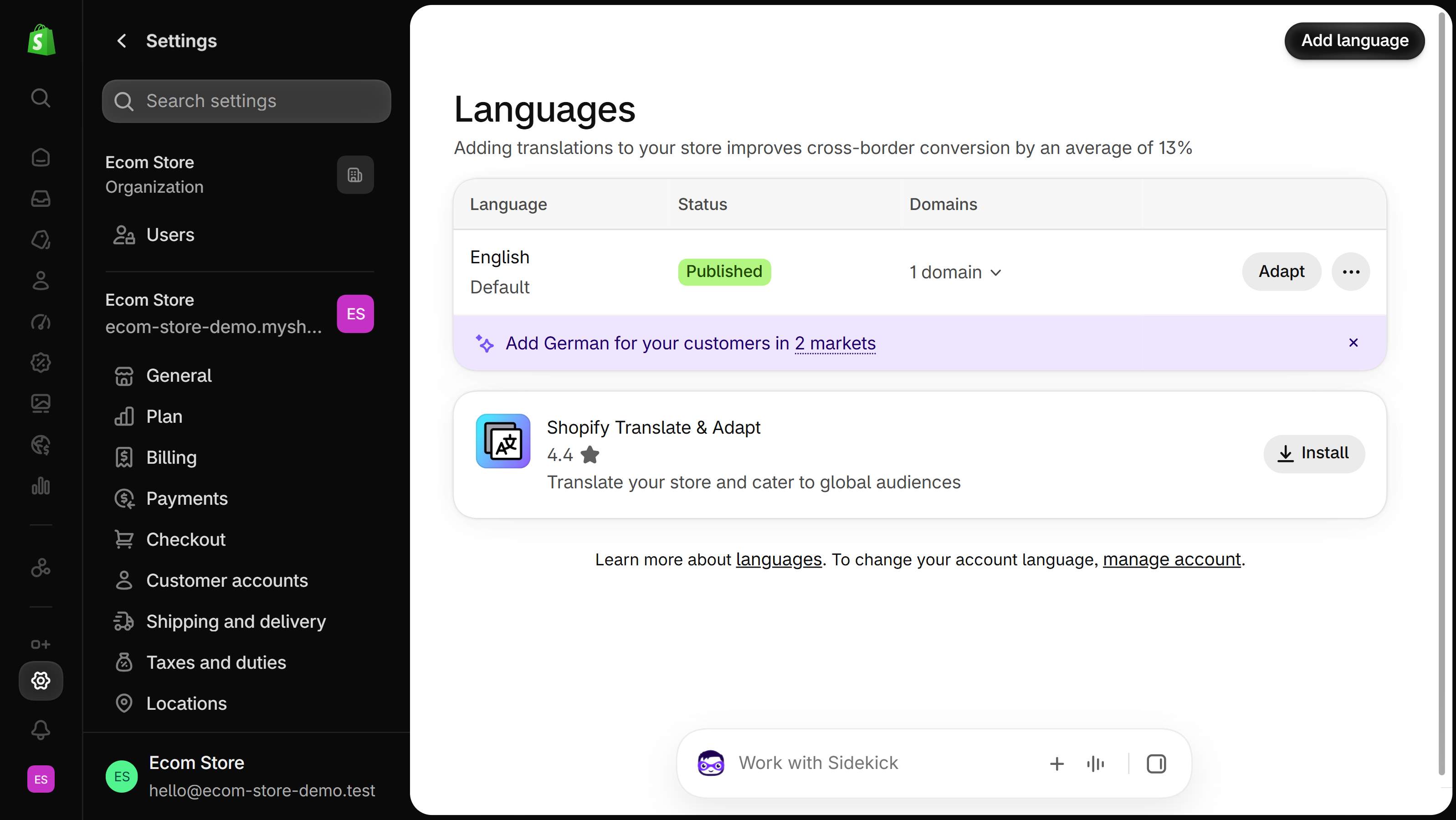Open Products price-tag icon
Screen dimensions: 1456x820
click(x=41, y=240)
